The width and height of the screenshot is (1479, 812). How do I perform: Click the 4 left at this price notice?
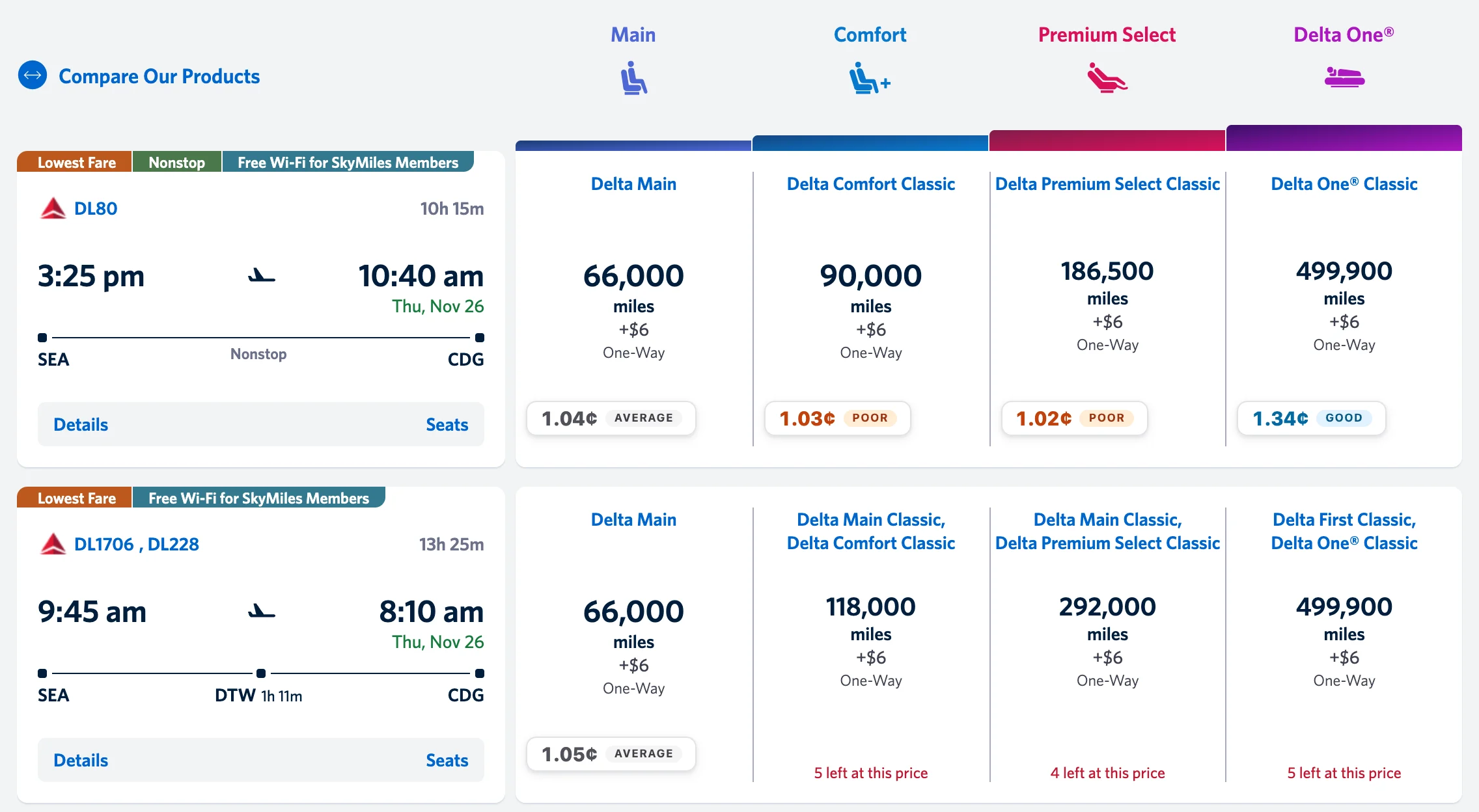pos(1107,773)
